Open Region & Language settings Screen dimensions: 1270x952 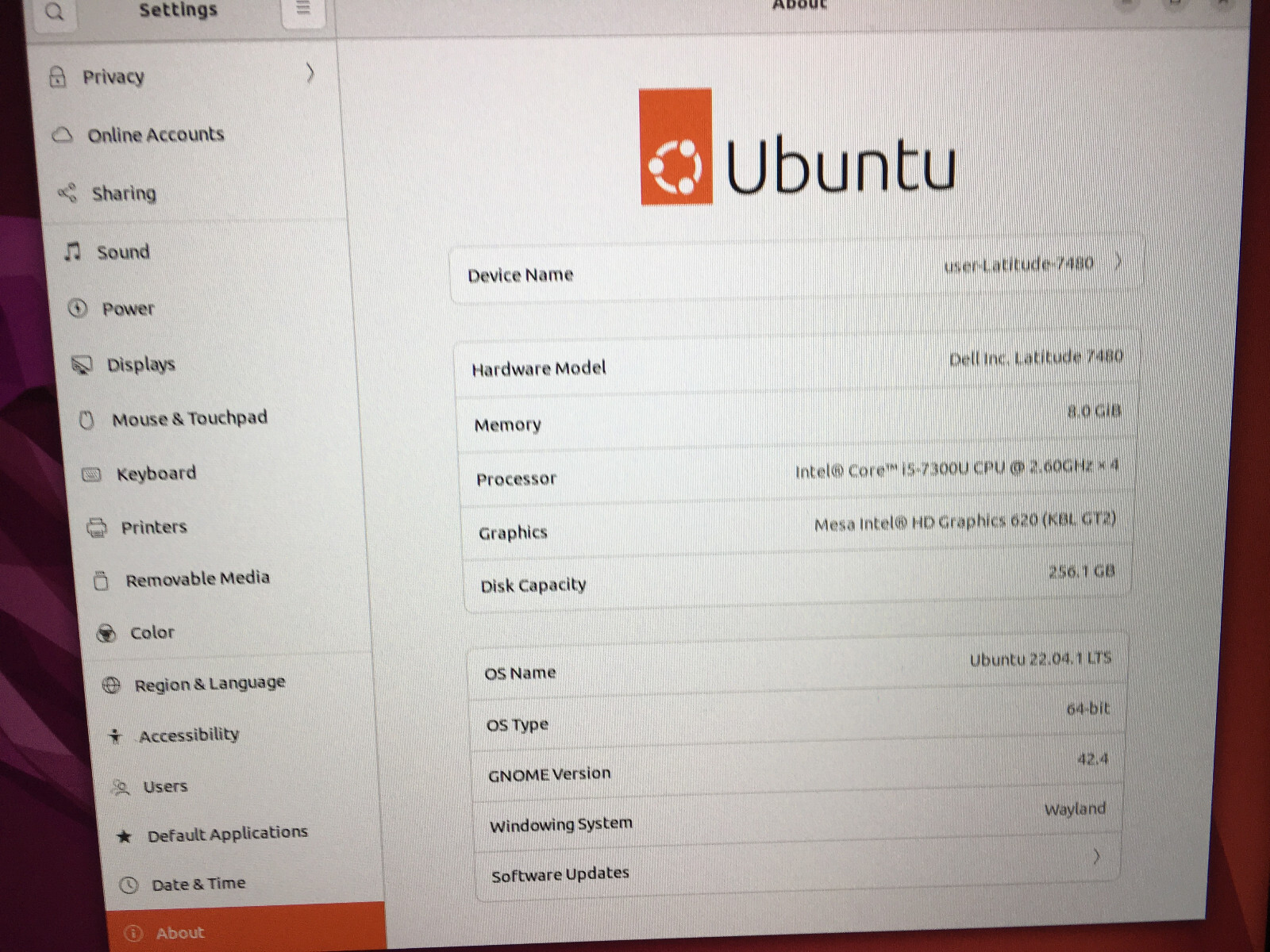232,683
